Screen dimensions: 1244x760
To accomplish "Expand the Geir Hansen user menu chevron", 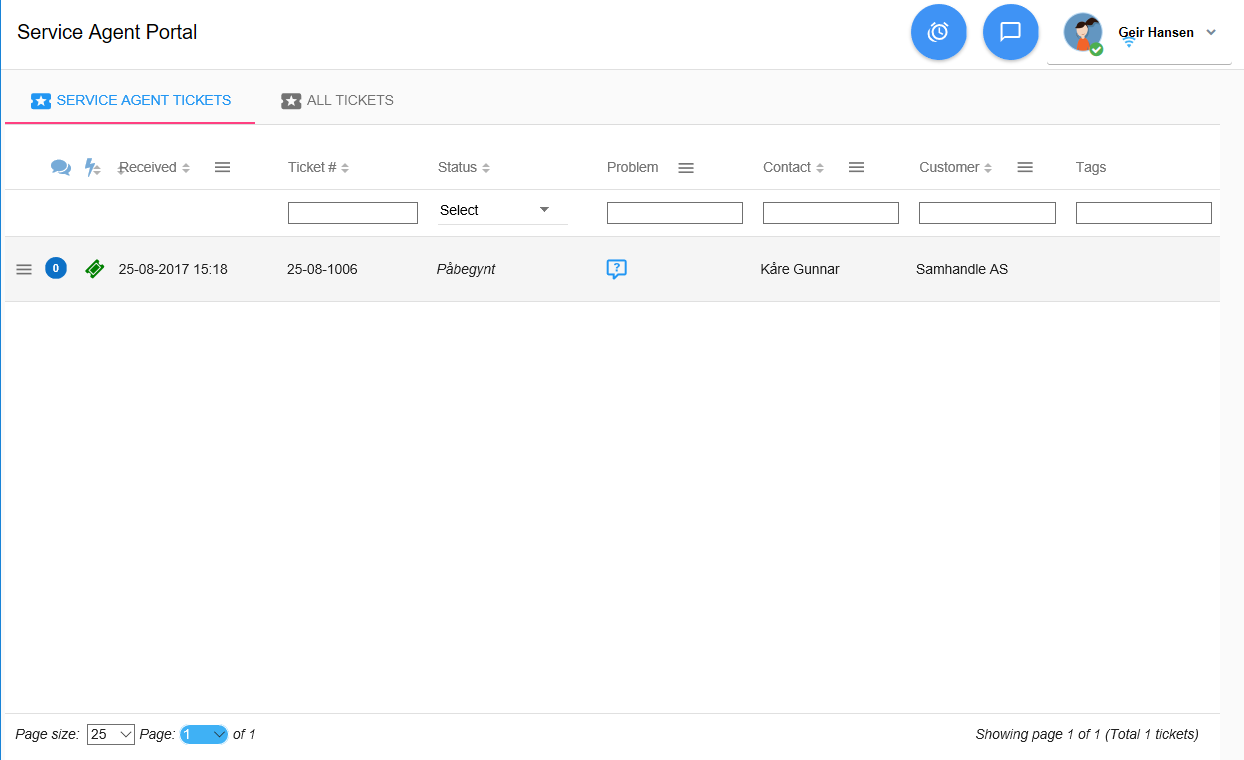I will (1211, 32).
